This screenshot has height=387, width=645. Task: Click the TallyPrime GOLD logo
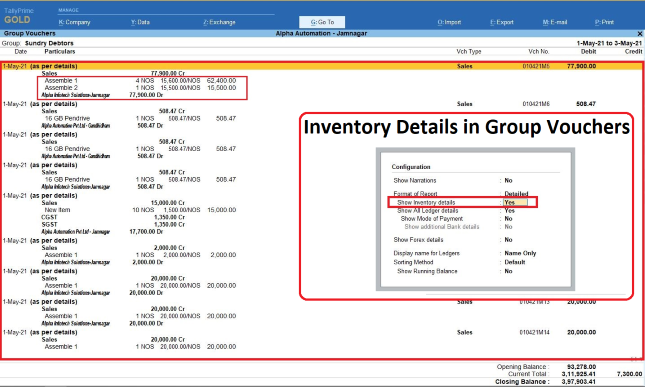point(18,16)
